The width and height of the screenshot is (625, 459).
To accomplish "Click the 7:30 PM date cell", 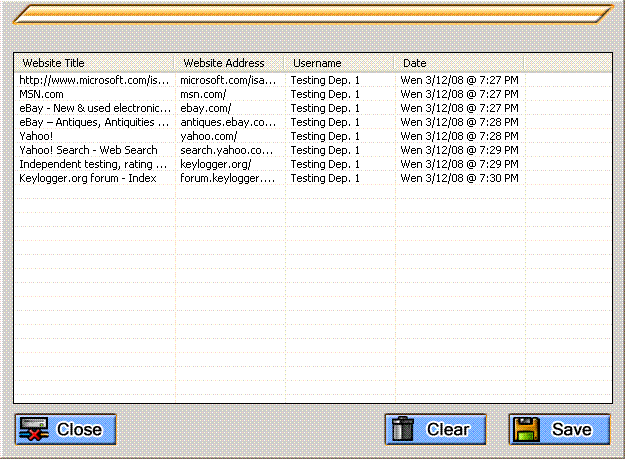I will click(459, 178).
